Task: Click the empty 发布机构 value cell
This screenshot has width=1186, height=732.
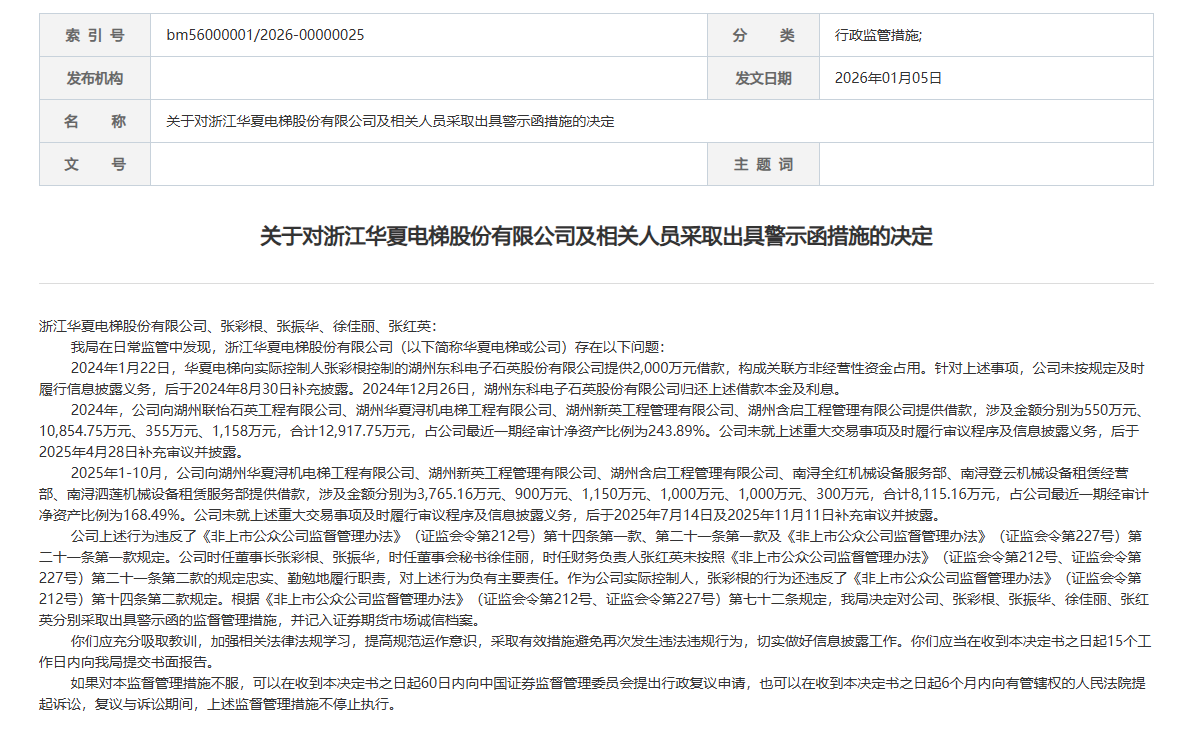Action: (429, 78)
